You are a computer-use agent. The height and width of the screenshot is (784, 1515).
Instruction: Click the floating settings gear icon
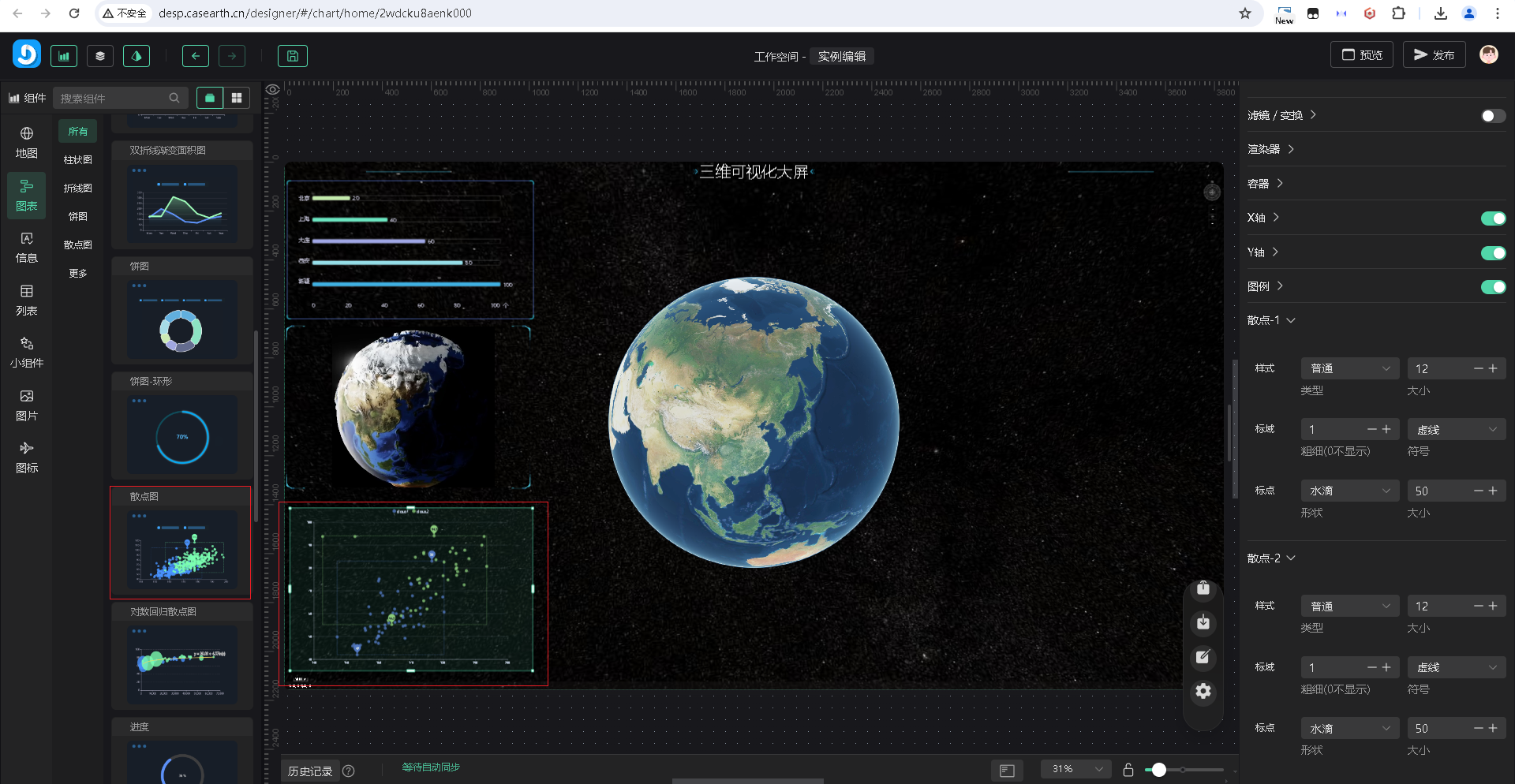(1203, 692)
